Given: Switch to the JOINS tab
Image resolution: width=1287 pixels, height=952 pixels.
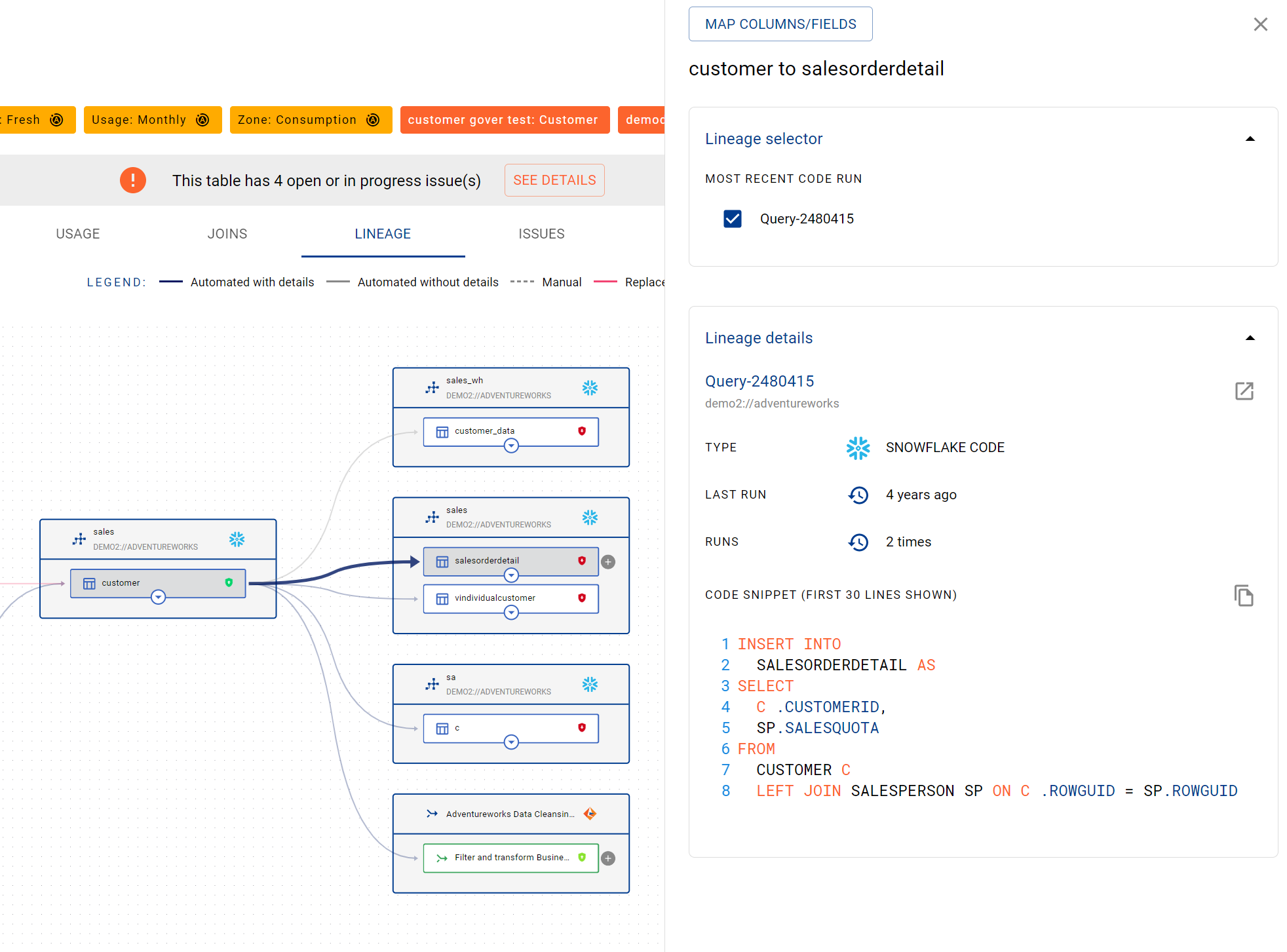Looking at the screenshot, I should [x=227, y=234].
